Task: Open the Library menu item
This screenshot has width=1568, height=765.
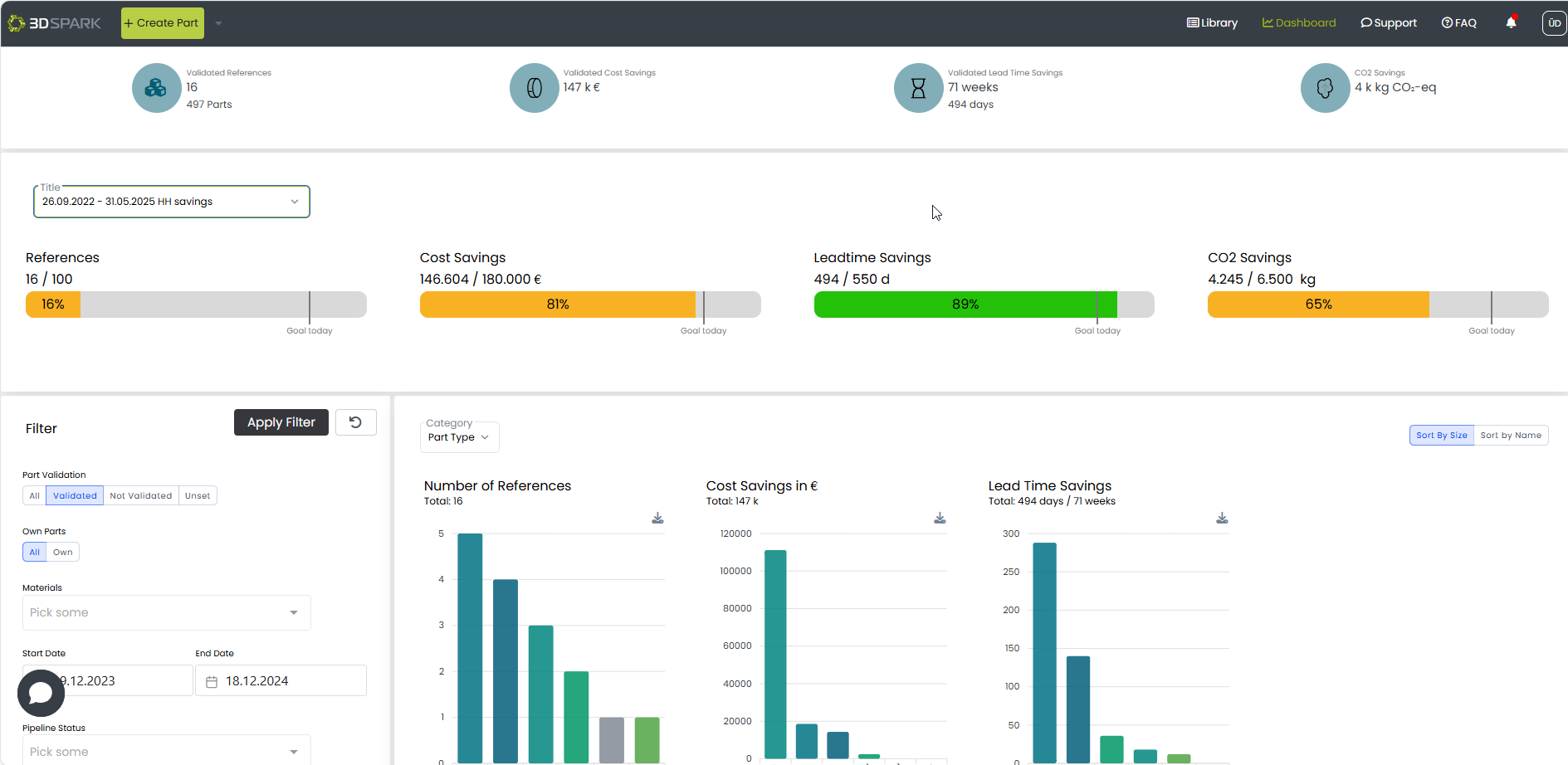Action: click(1212, 23)
